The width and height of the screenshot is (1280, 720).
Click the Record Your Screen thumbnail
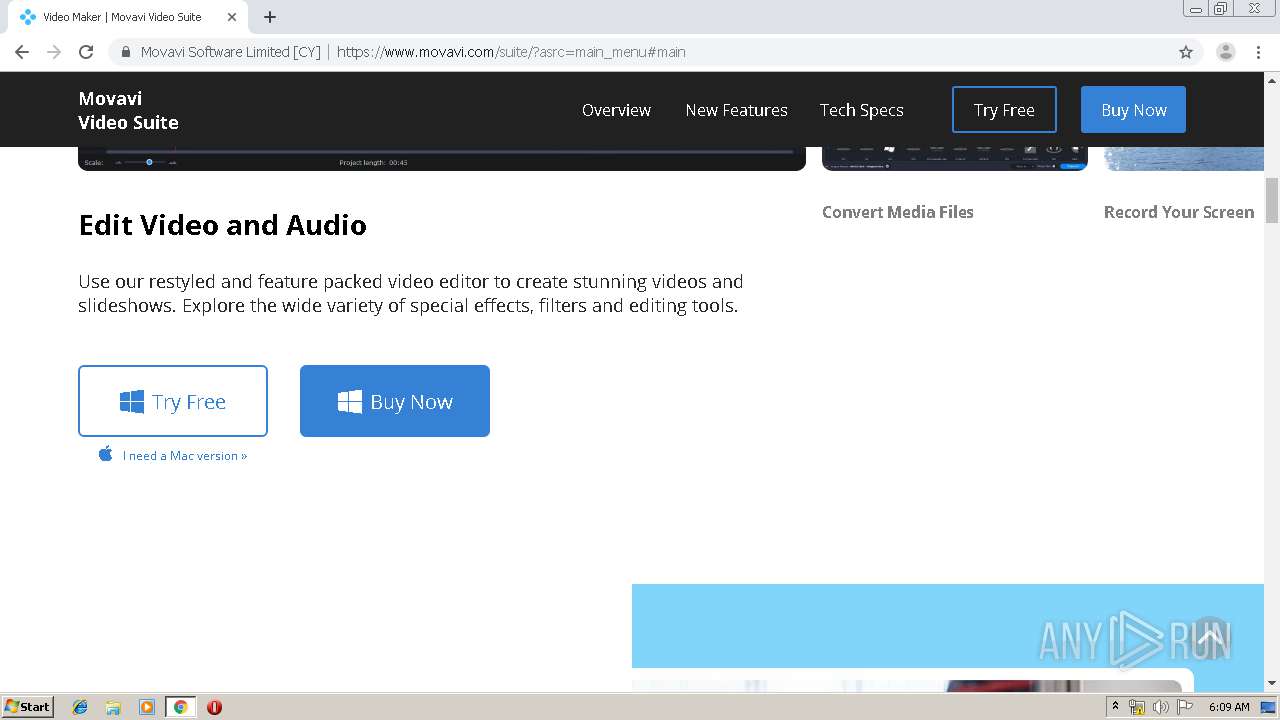point(1184,158)
